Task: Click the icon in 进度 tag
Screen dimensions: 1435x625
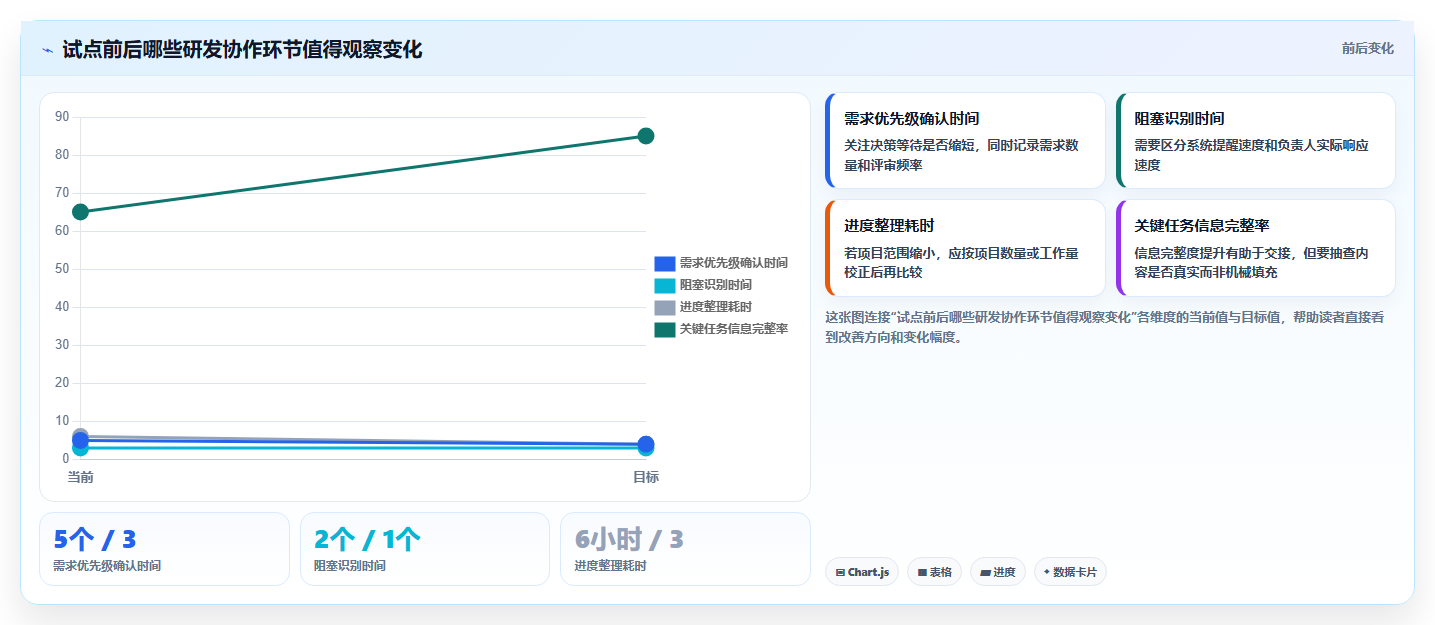Action: tap(985, 573)
